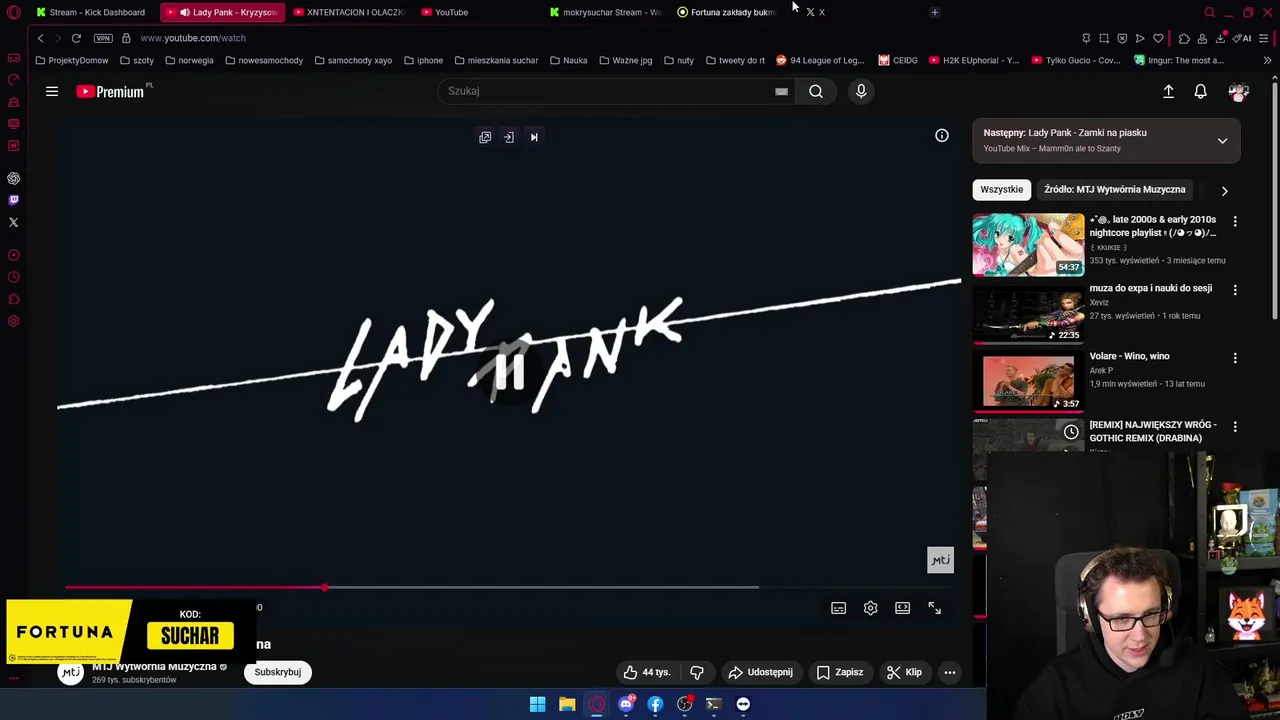Open Windows Start menu
Viewport: 1280px width, 720px height.
tap(537, 704)
